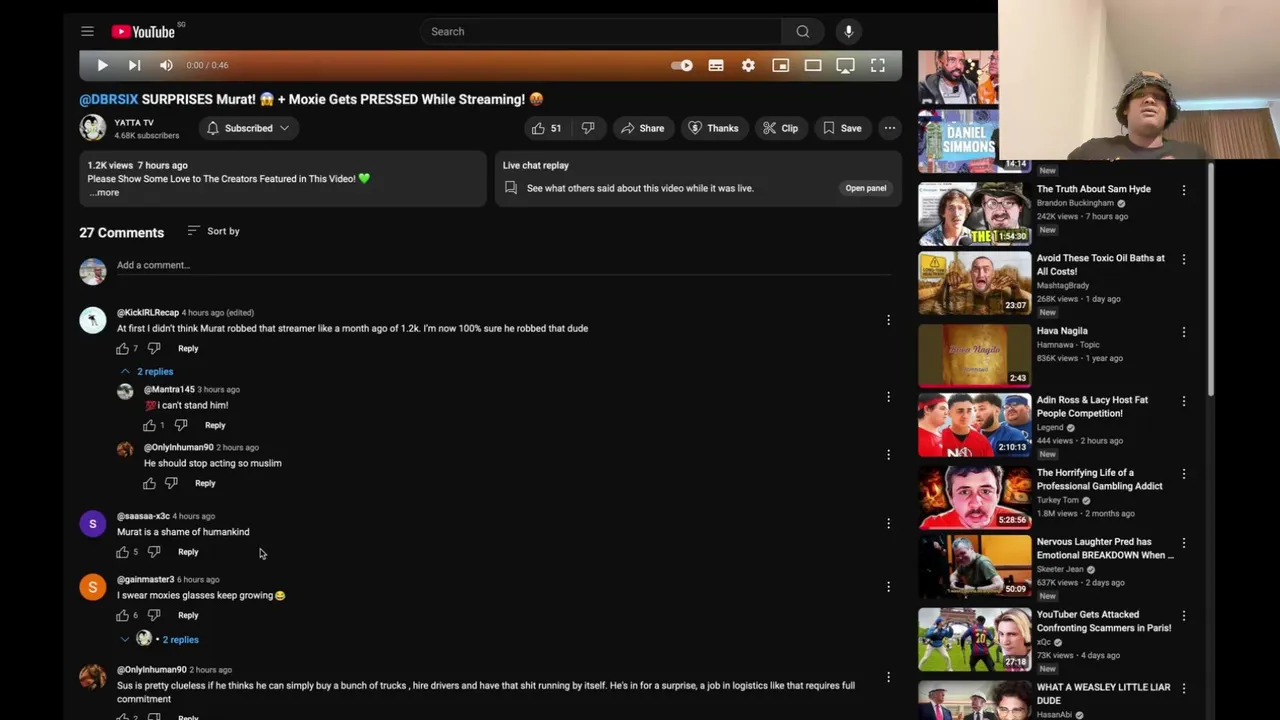The width and height of the screenshot is (1280, 720).
Task: Switch to theater mode
Action: pyautogui.click(x=812, y=66)
